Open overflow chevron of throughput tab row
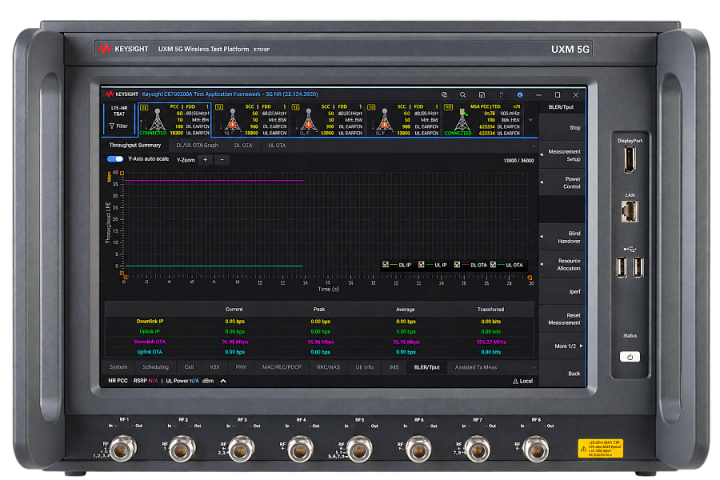Viewport: 720px width, 480px height. [x=533, y=146]
